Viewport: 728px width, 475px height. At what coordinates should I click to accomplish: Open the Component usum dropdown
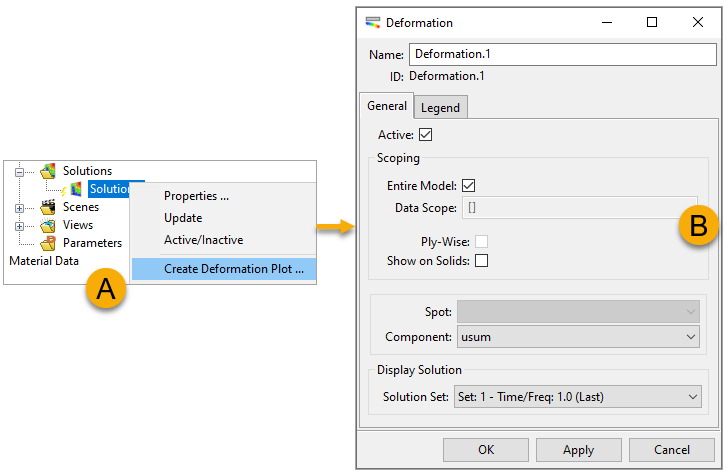[x=578, y=337]
